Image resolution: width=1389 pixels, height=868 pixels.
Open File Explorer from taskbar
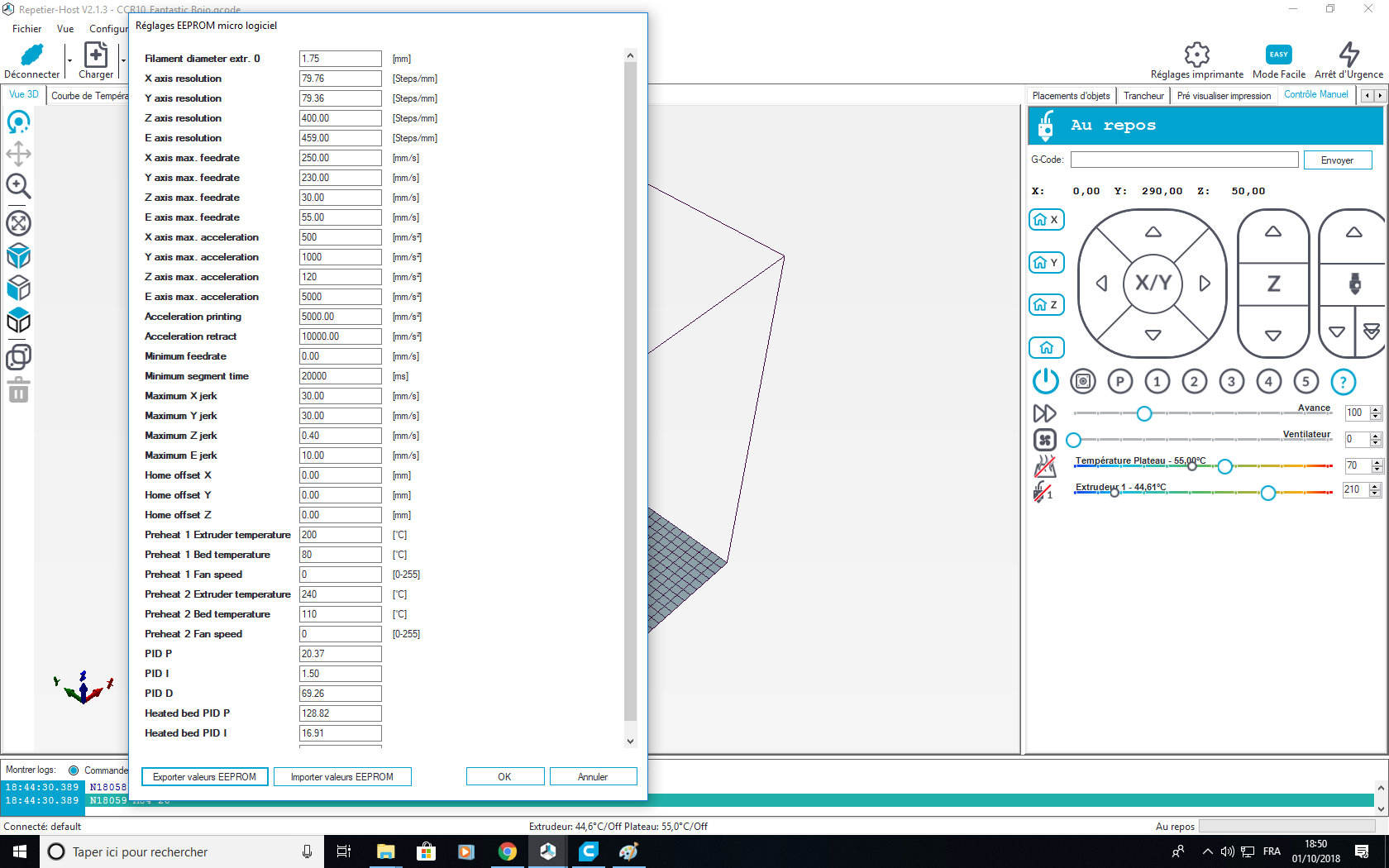click(386, 851)
